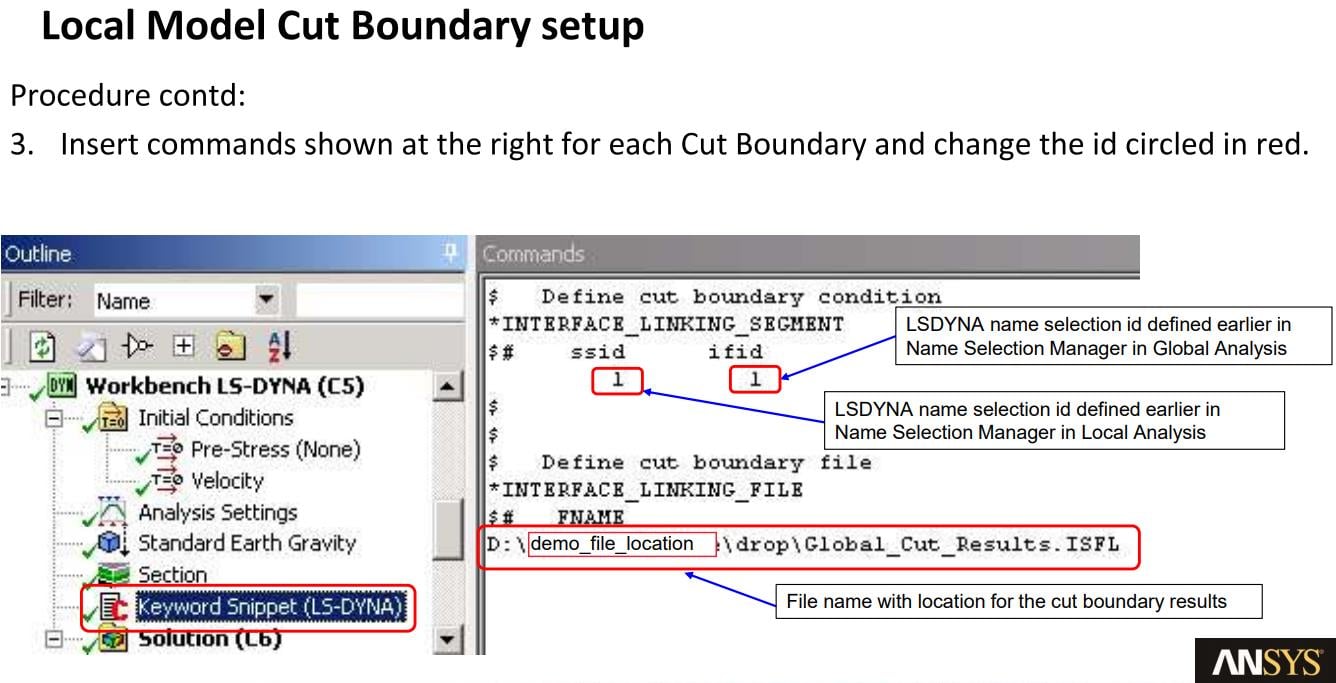The width and height of the screenshot is (1336, 683).
Task: Click the Outline panel title
Action: pos(38,253)
